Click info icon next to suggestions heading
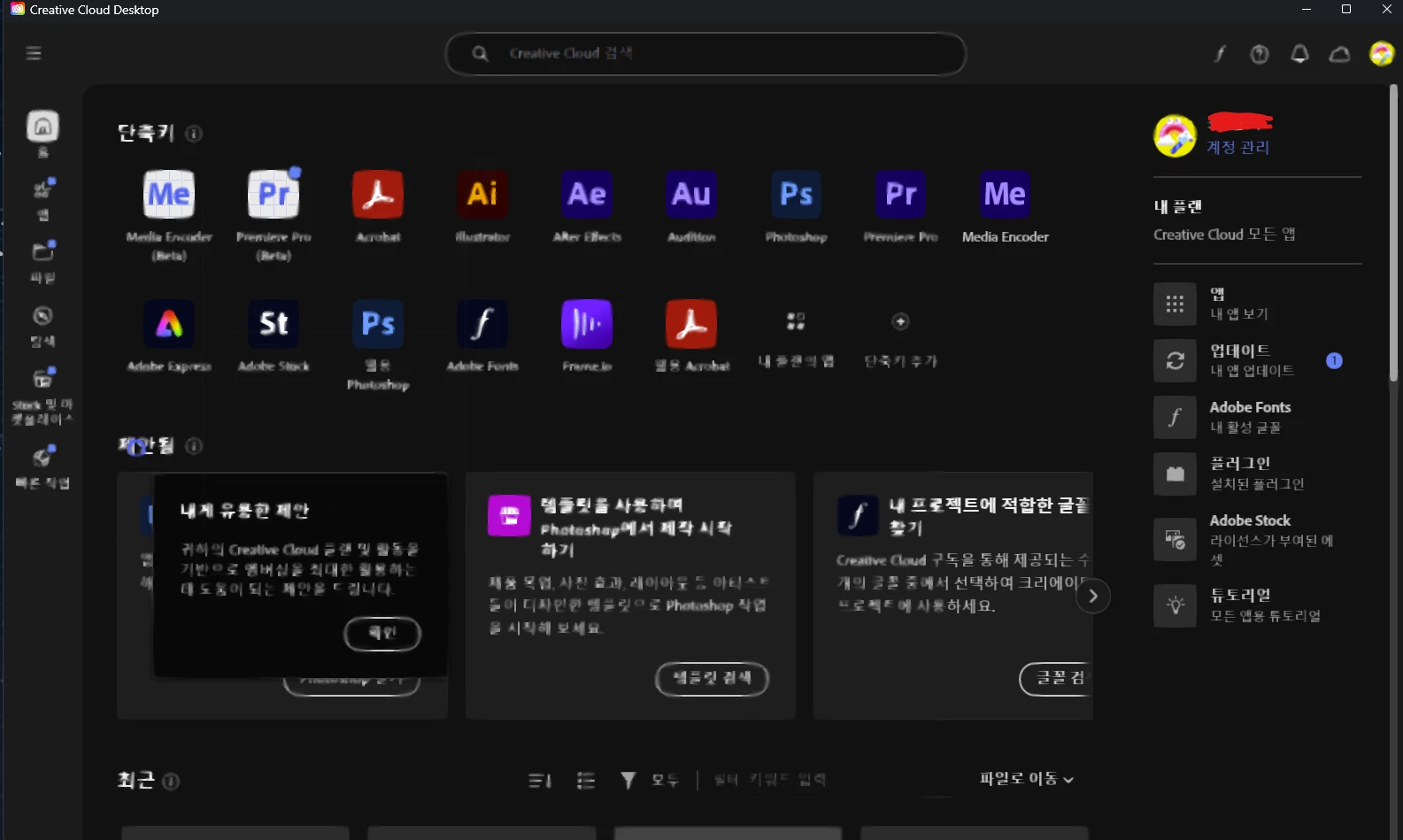The height and width of the screenshot is (840, 1403). point(194,446)
